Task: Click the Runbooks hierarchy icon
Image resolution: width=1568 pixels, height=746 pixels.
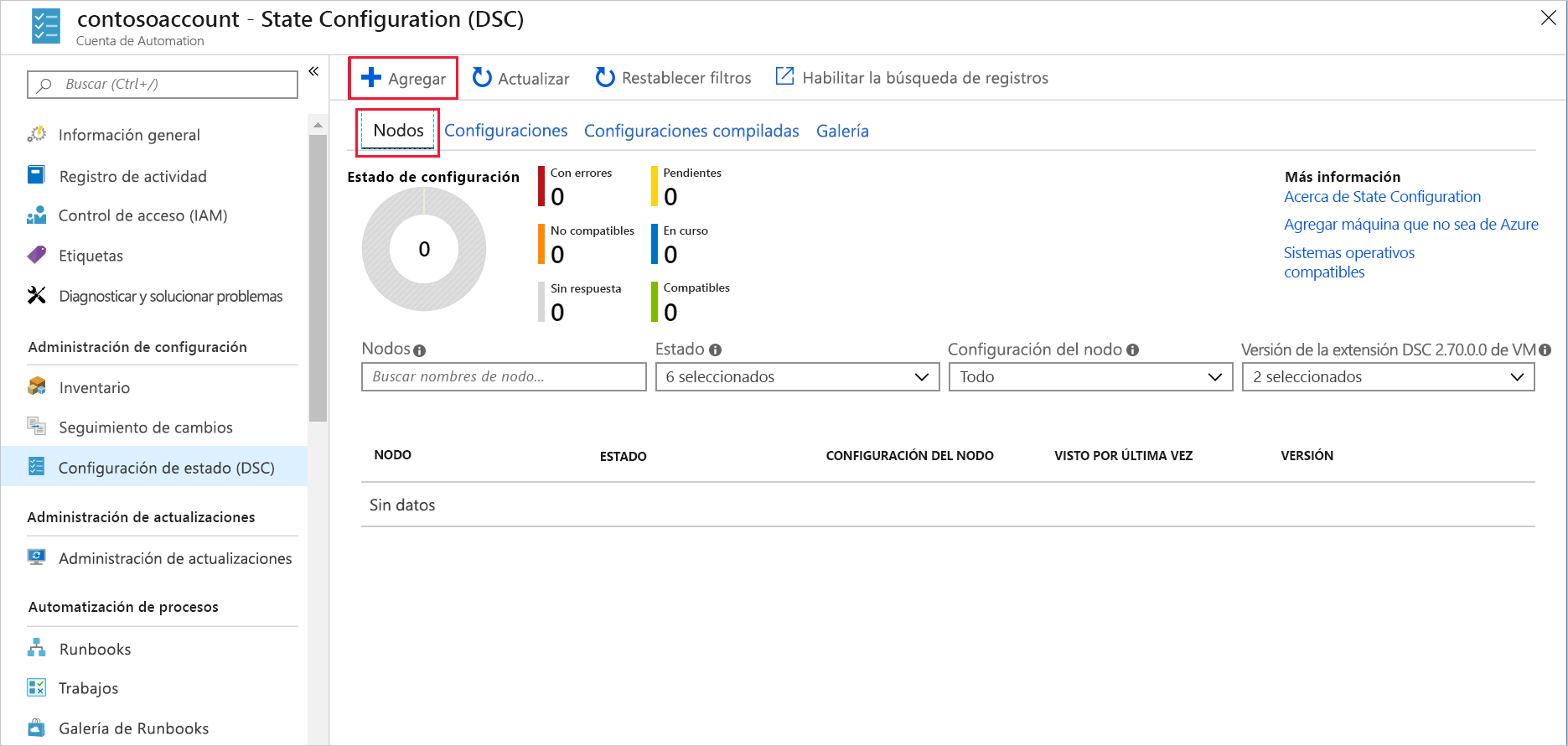Action: point(37,648)
